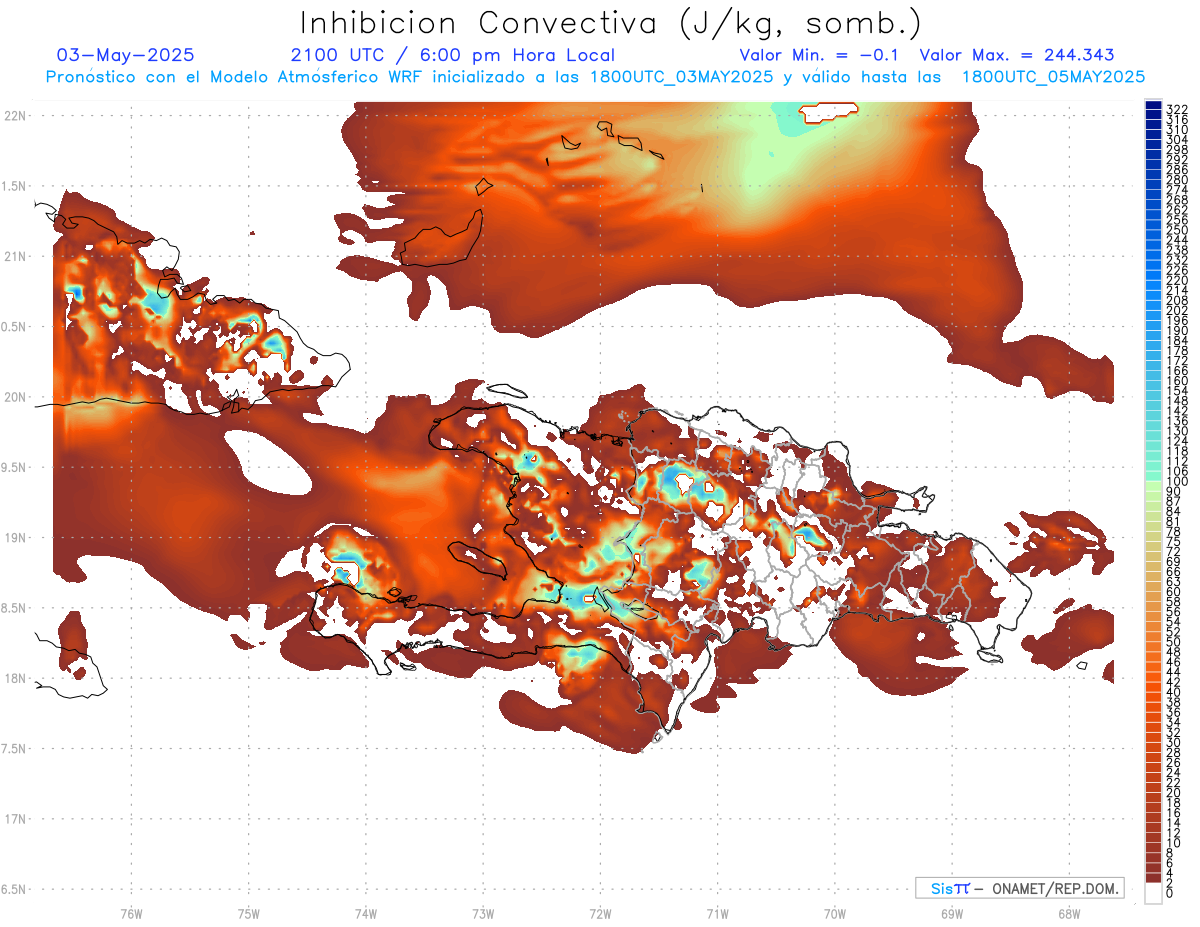Click the '20N' latitude label
Viewport: 1200px width, 927px height.
(15, 397)
